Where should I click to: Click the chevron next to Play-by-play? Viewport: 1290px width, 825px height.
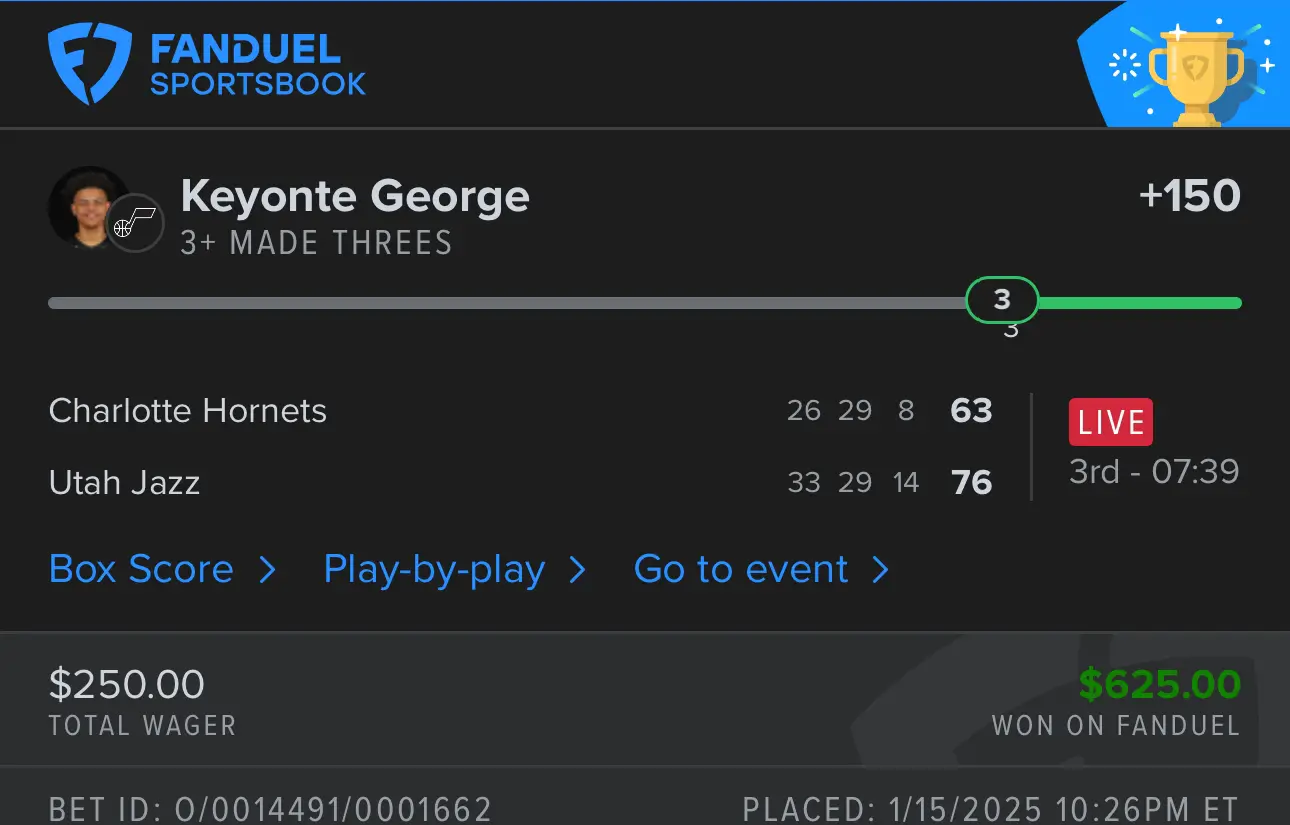coord(577,570)
